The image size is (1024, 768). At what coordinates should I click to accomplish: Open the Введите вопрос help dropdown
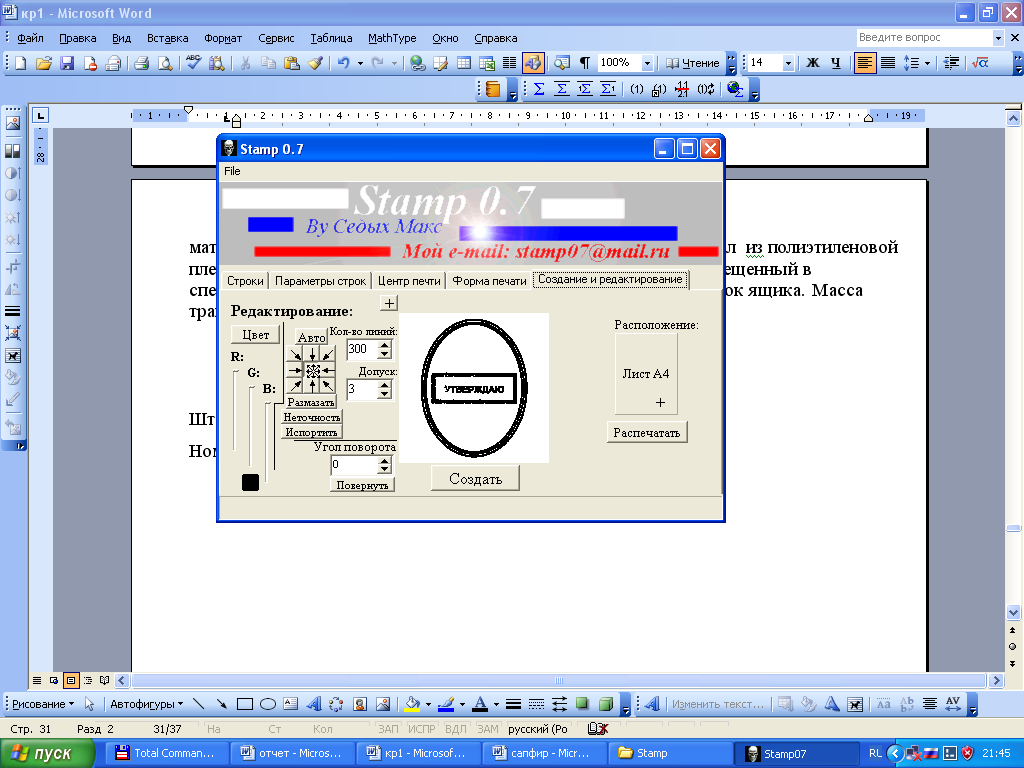coord(998,38)
